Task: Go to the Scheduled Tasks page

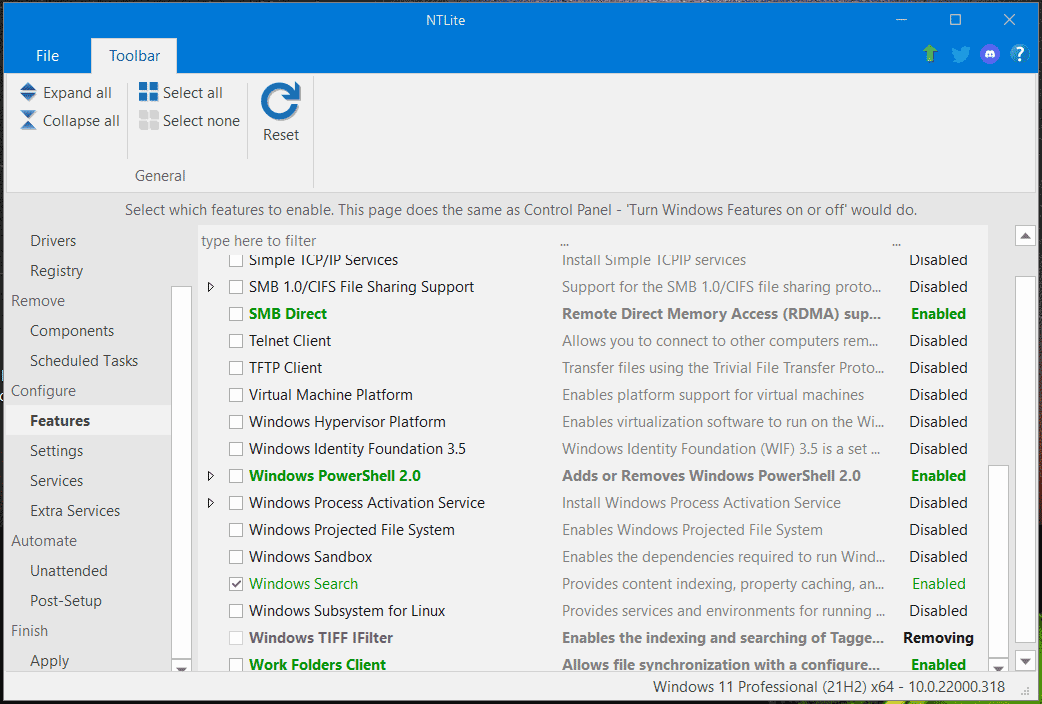Action: click(x=84, y=361)
